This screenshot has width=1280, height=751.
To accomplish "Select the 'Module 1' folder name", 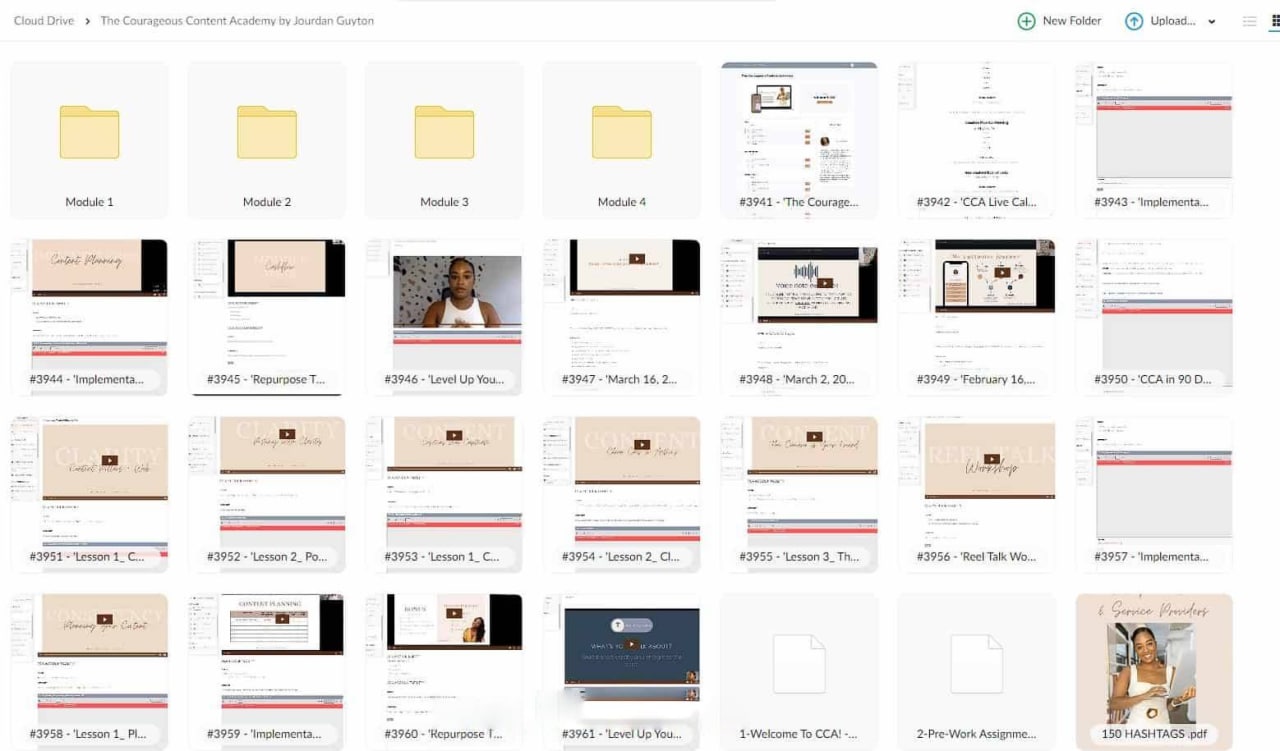I will (89, 202).
